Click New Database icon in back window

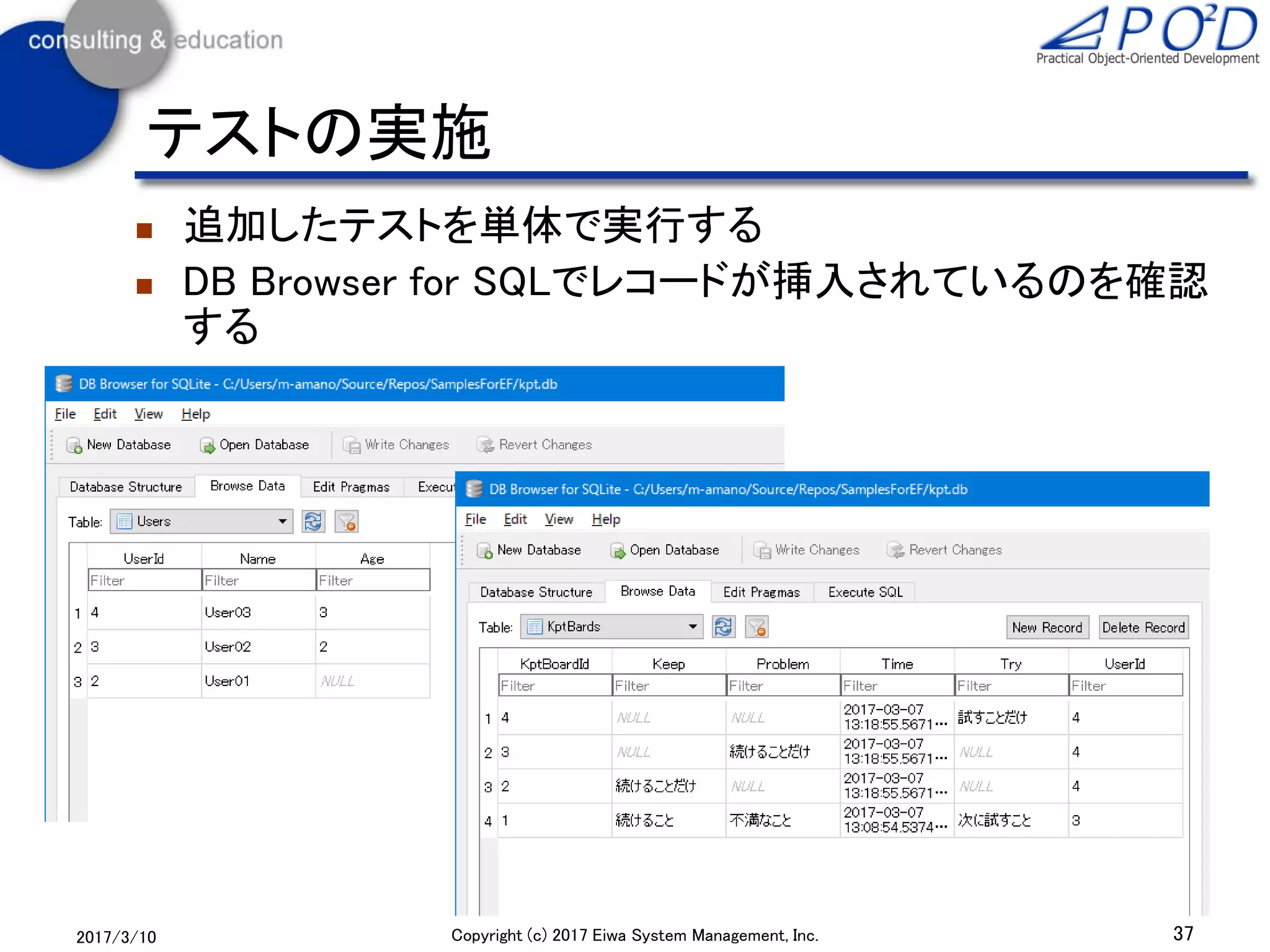coord(74,445)
